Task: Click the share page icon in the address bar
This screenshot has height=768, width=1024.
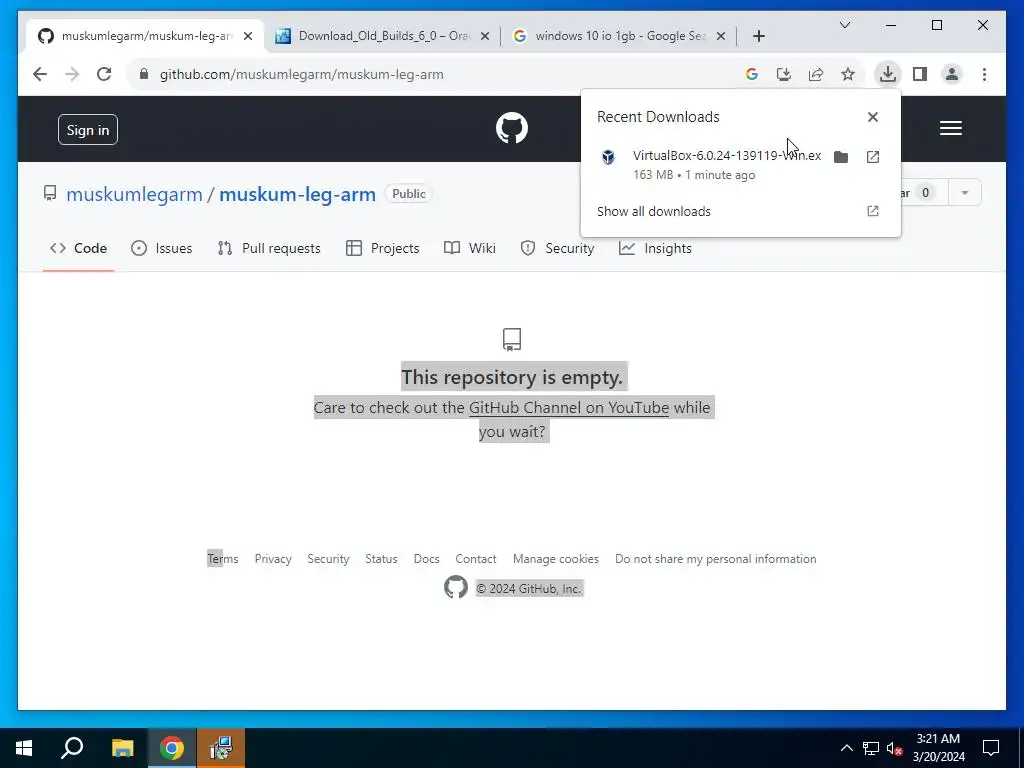Action: coord(816,74)
